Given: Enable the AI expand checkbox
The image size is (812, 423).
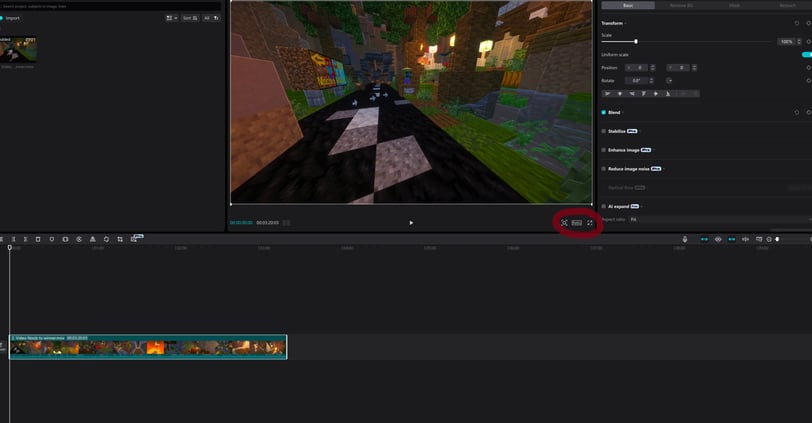Looking at the screenshot, I should 603,207.
